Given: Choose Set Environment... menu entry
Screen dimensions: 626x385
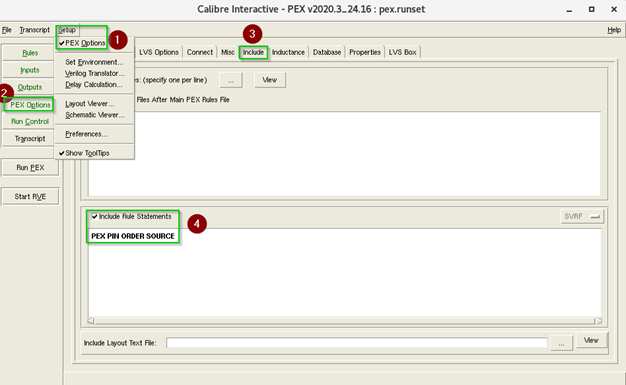Looking at the screenshot, I should [94, 62].
